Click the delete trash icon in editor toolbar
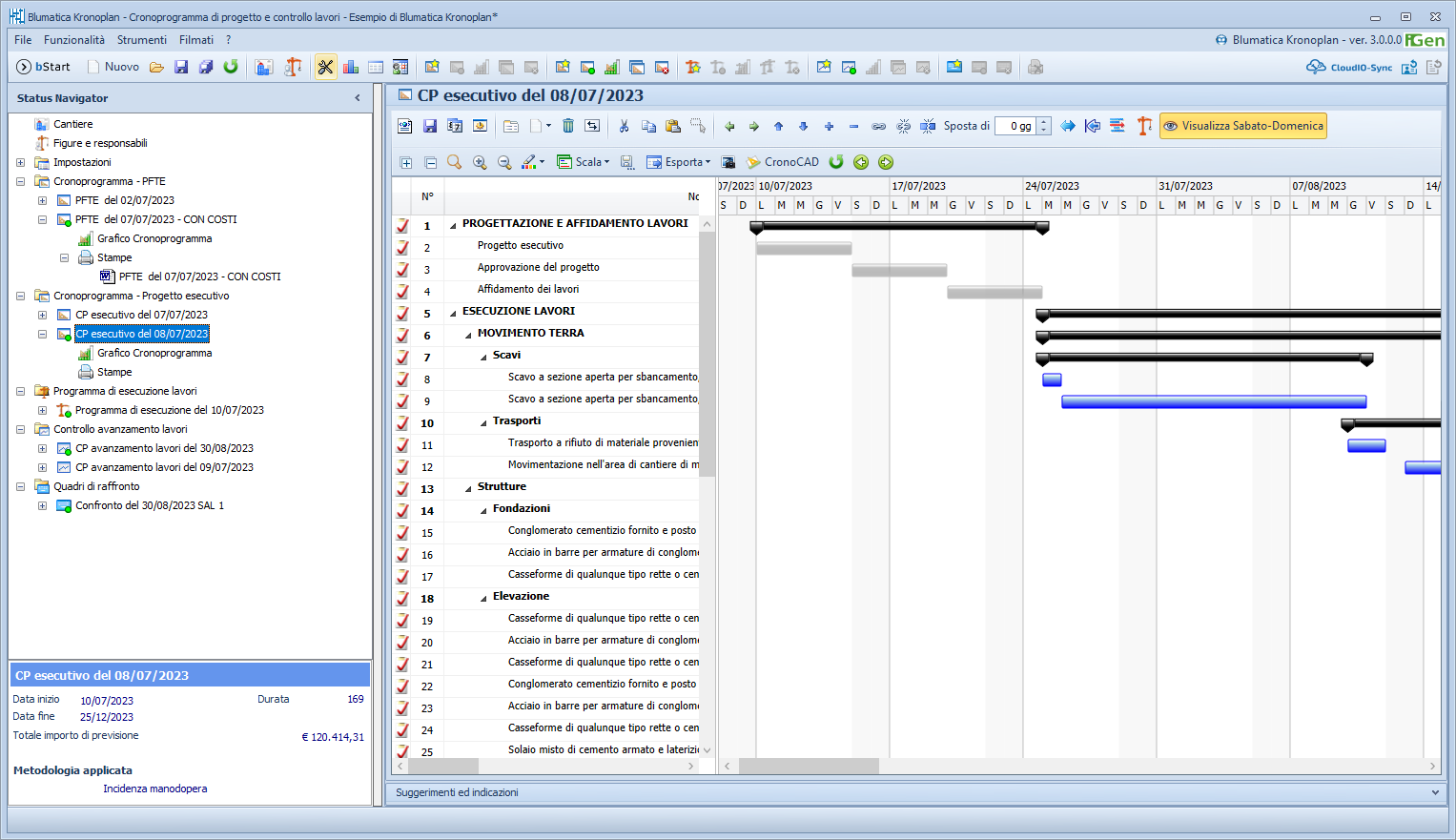The width and height of the screenshot is (1456, 840). [568, 126]
